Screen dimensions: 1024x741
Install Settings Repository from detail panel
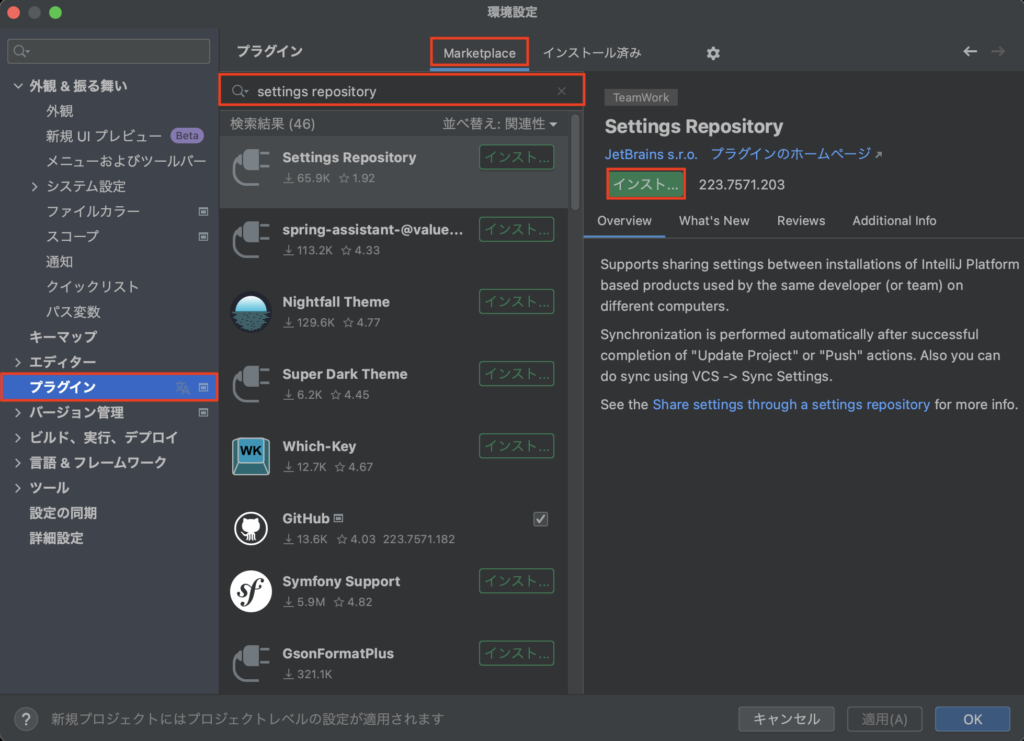[x=645, y=184]
